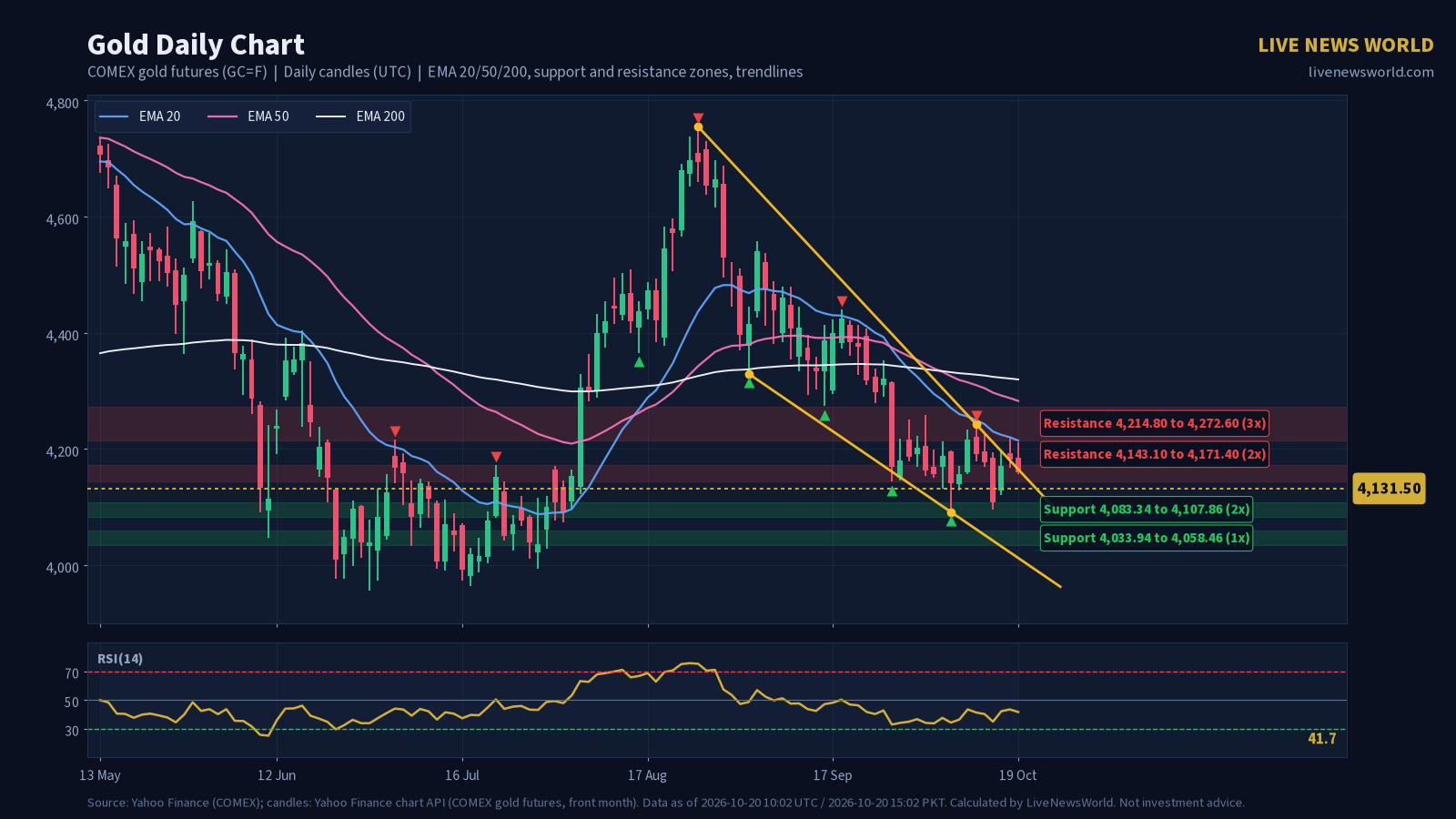This screenshot has width=1456, height=819.
Task: Click the red down-triangle beside the Resistance 4,214.80 label
Action: pyautogui.click(x=976, y=415)
